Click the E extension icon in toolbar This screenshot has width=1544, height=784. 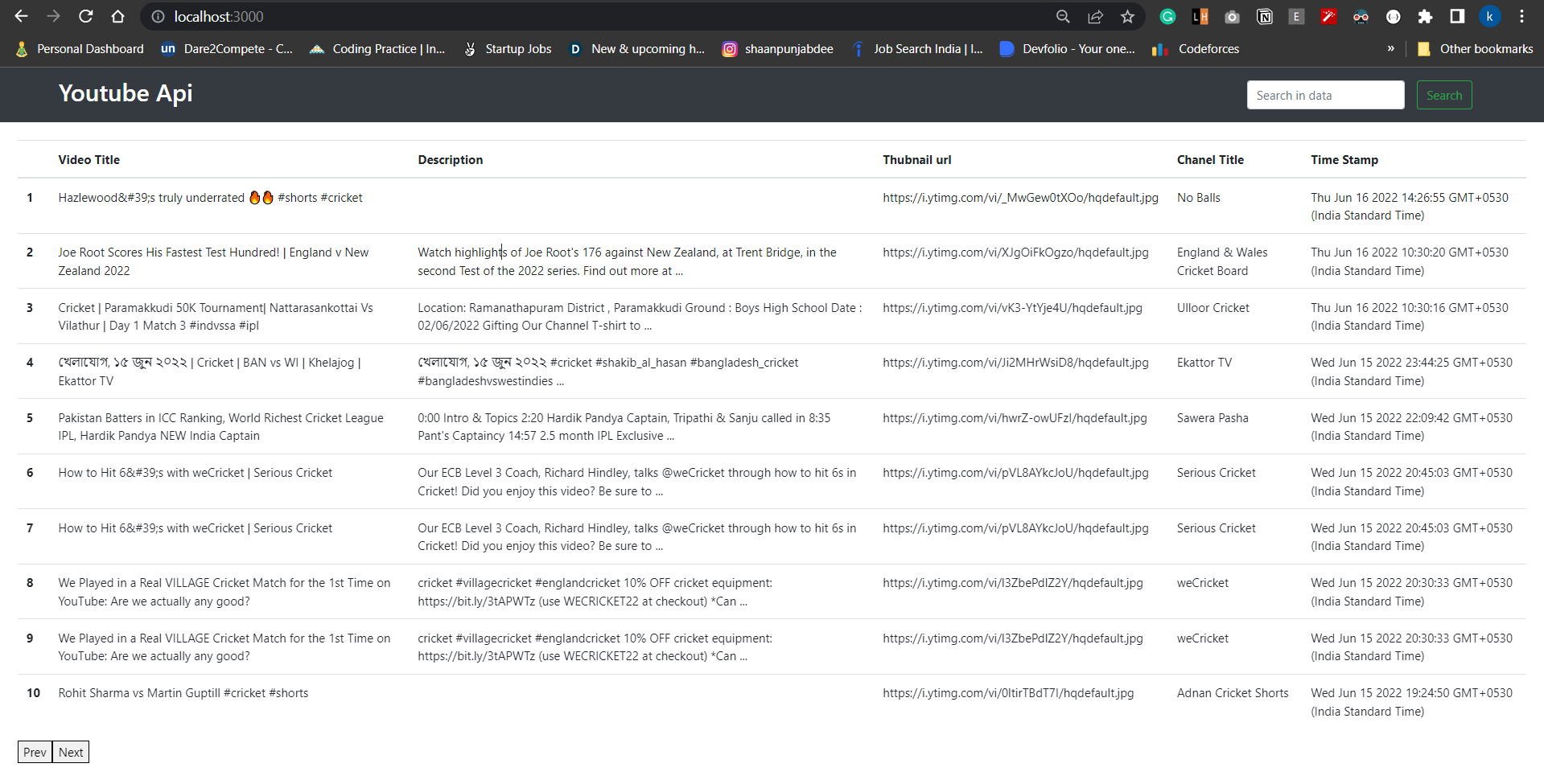pos(1296,16)
